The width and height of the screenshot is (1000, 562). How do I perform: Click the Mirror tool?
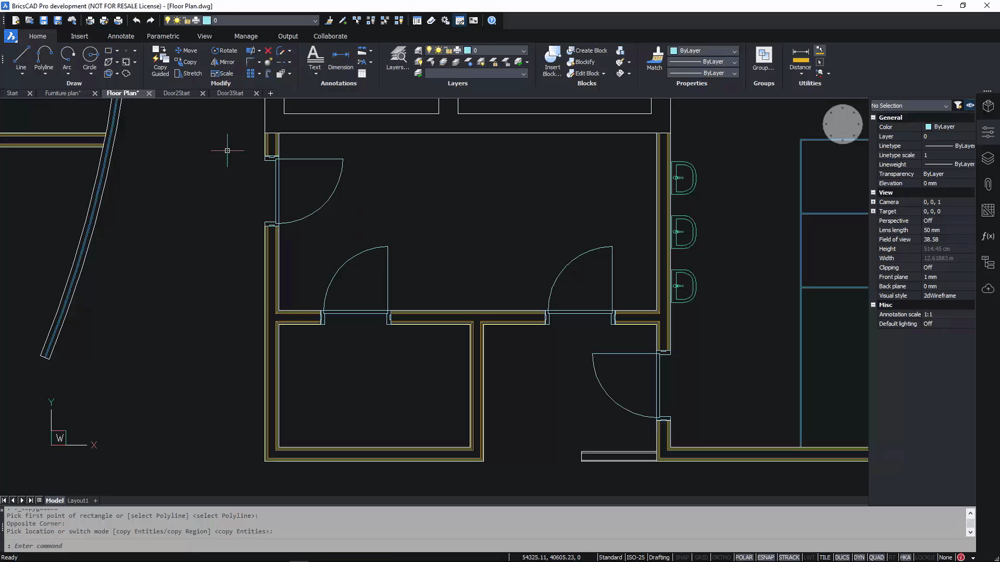click(224, 62)
